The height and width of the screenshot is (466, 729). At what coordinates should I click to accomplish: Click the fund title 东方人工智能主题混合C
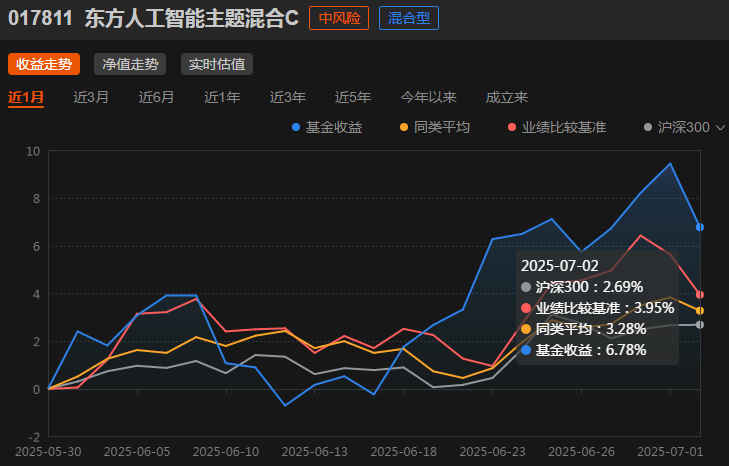pos(192,19)
